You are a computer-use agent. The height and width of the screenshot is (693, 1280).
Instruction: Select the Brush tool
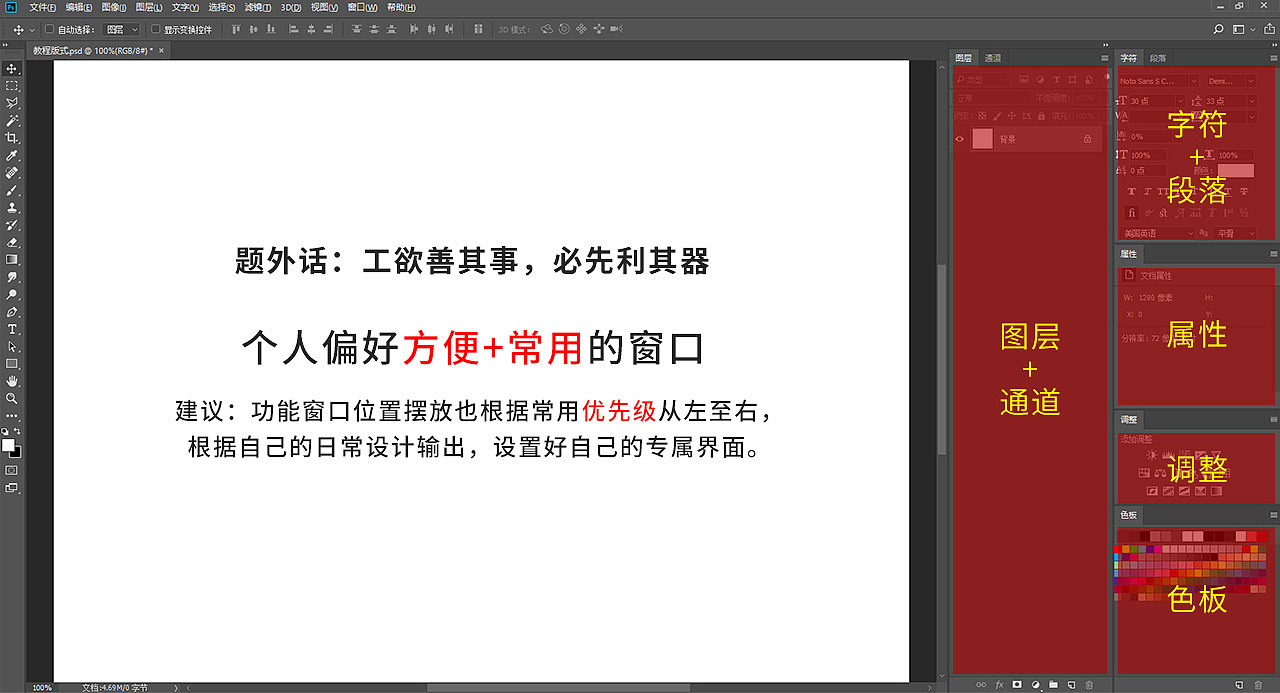pos(12,190)
